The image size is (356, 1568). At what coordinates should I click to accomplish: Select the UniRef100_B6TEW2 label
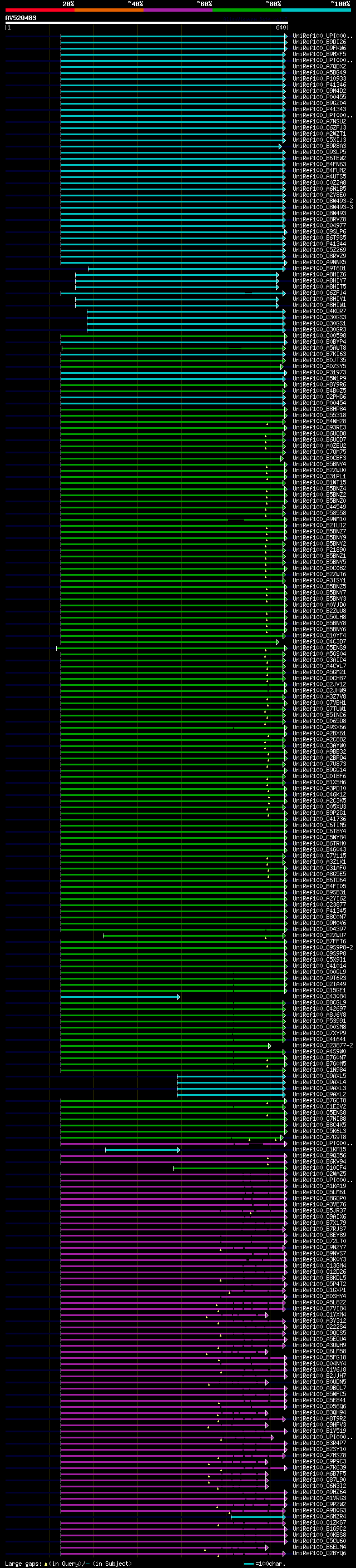coord(319,159)
